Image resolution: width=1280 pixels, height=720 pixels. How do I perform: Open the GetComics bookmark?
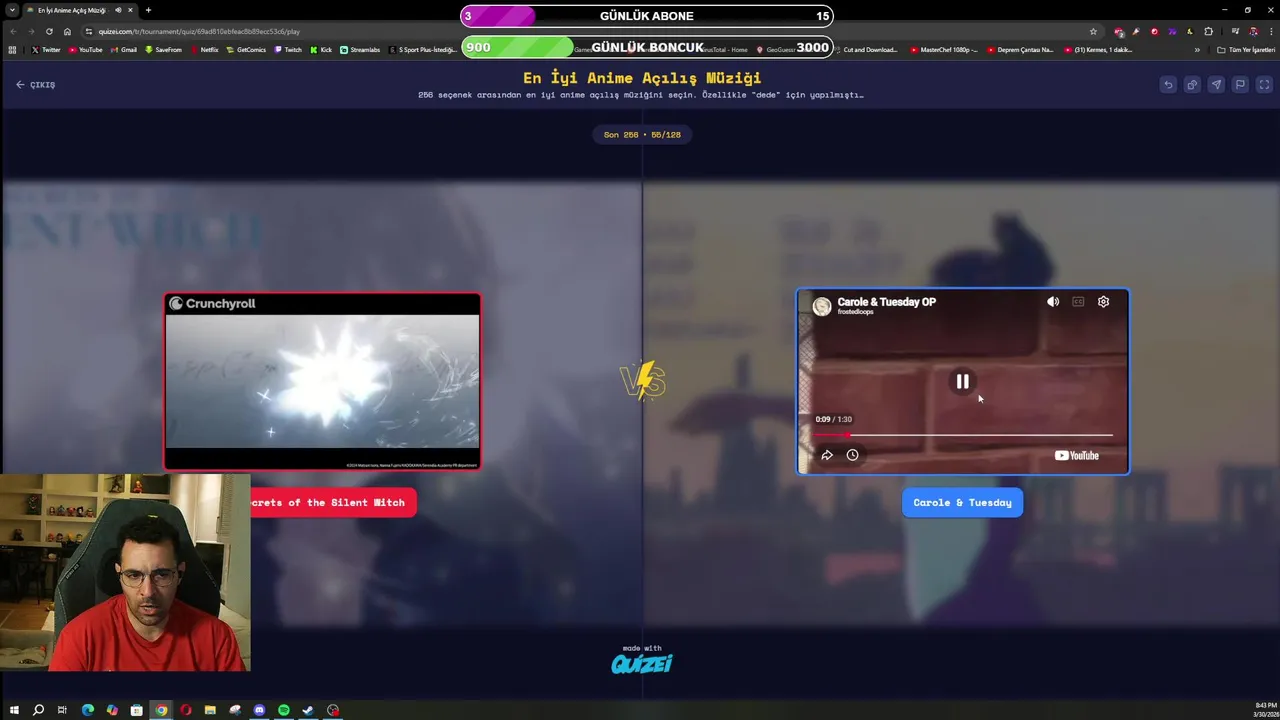246,49
